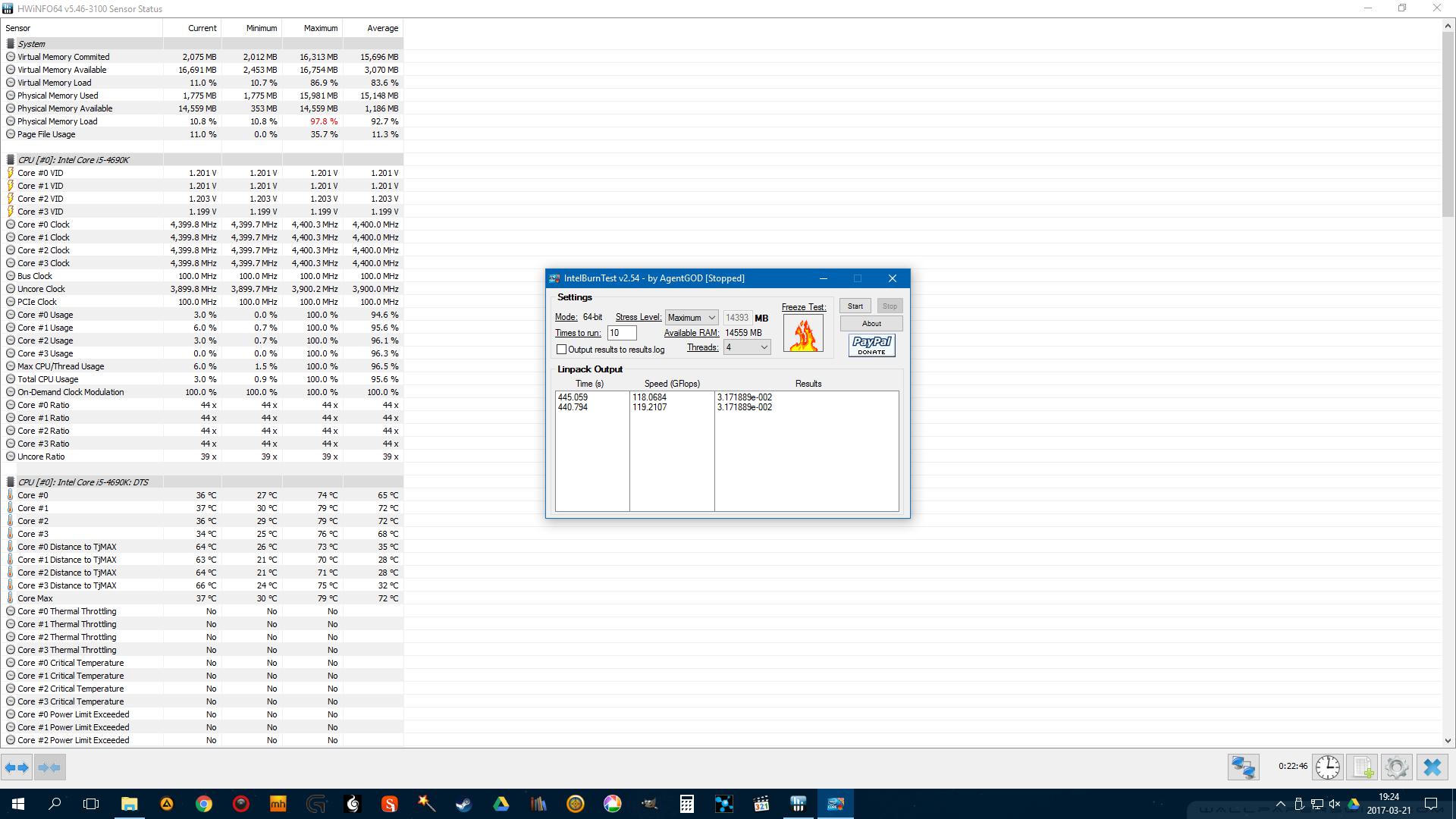Open Task View on taskbar
Viewport: 1456px width, 819px height.
(91, 804)
